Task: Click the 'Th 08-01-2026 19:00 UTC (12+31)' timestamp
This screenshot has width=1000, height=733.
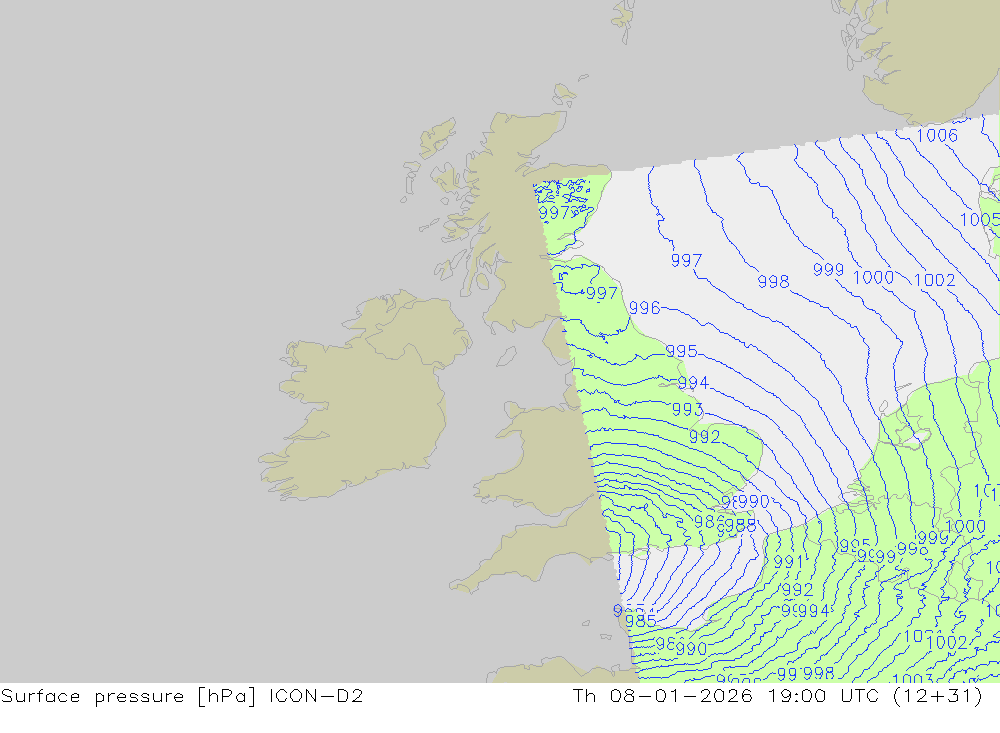Action: pyautogui.click(x=778, y=696)
